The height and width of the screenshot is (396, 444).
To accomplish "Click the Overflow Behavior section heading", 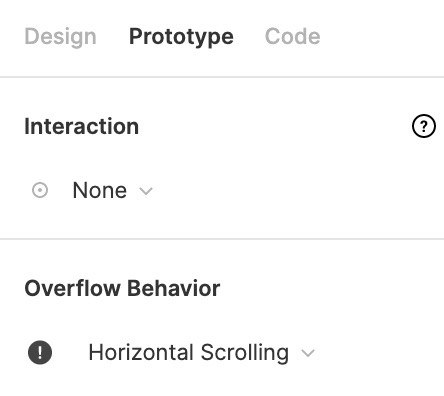I will [x=122, y=288].
